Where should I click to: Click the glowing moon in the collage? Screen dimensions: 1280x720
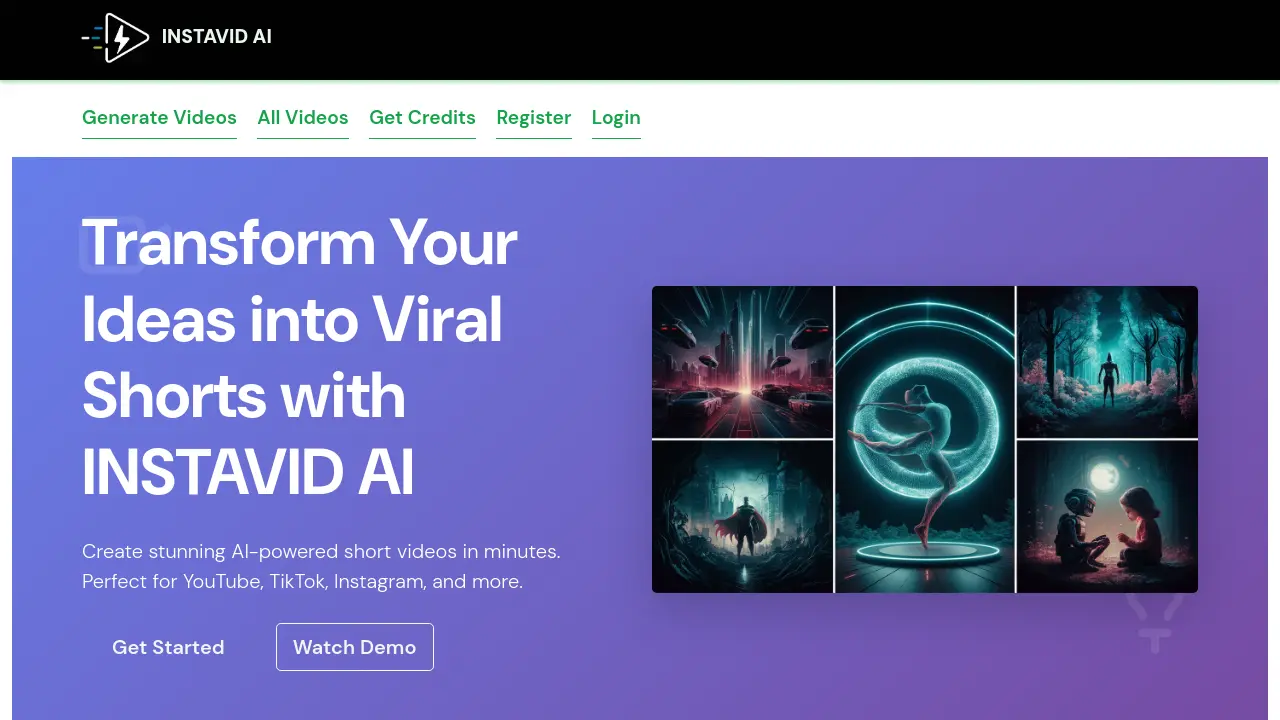point(1104,477)
